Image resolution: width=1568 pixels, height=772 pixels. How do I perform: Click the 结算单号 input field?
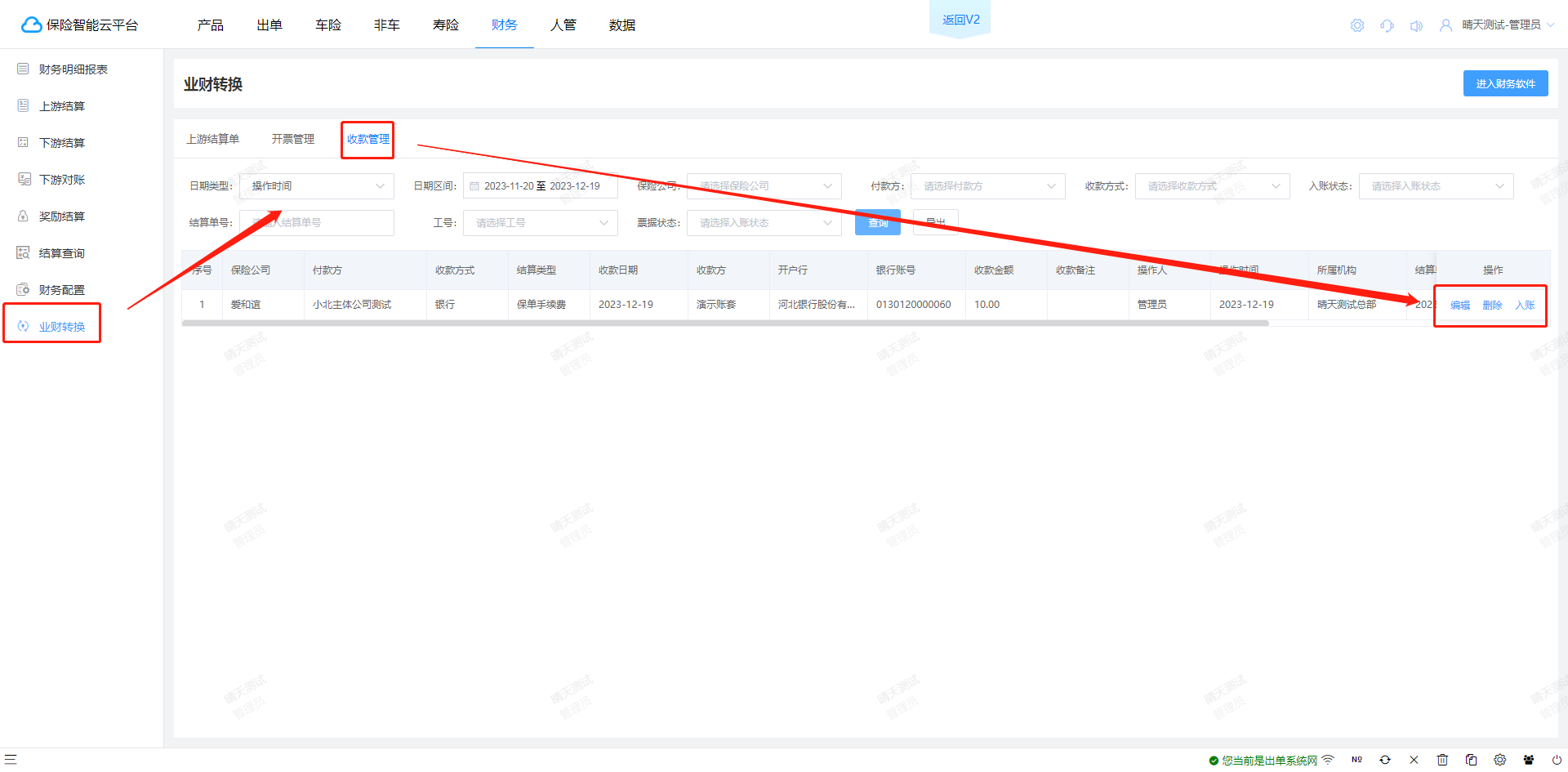pos(316,223)
